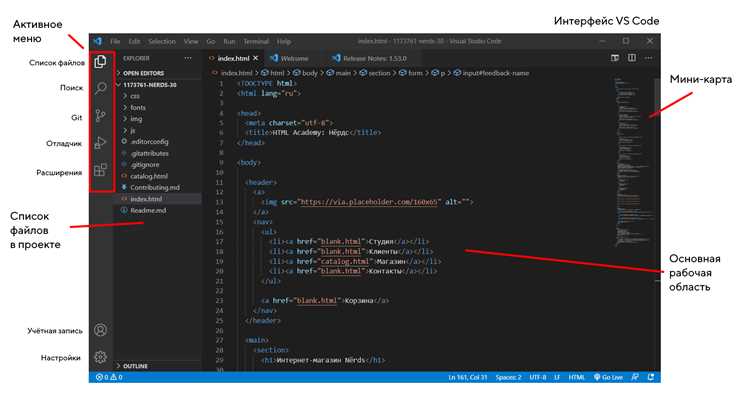Open the Go menu
Screen dimensions: 750x397
tap(211, 42)
